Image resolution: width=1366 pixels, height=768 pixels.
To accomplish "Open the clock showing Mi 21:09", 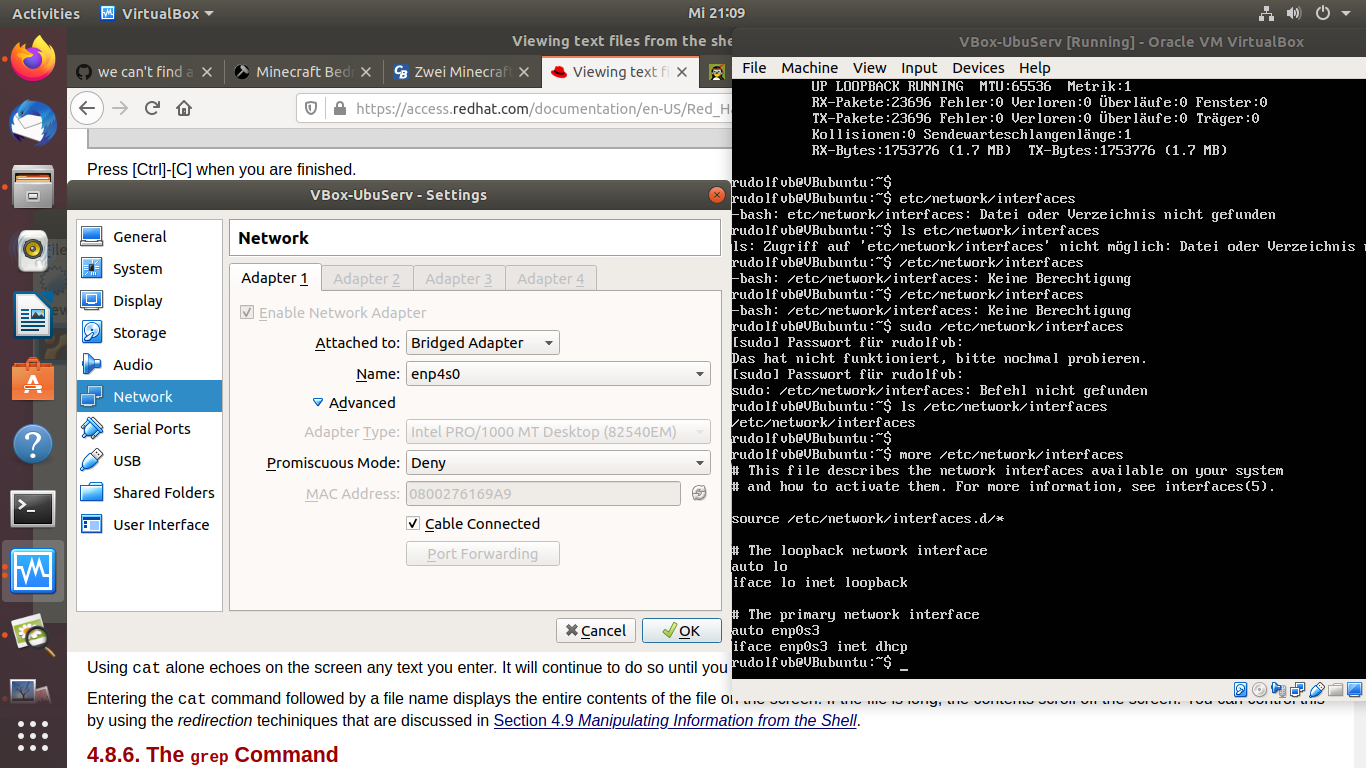I will coord(717,14).
